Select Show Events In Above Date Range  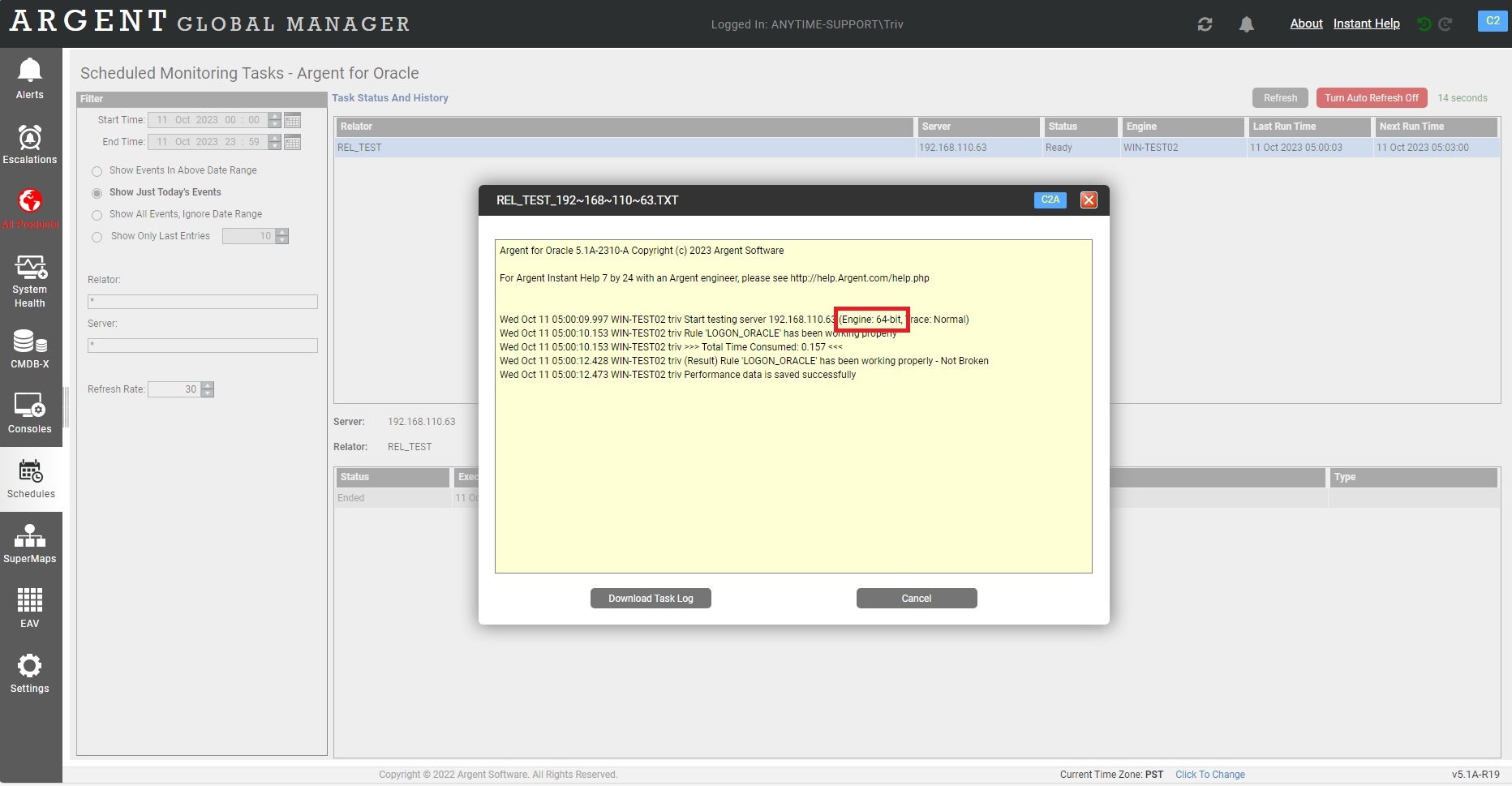(97, 171)
